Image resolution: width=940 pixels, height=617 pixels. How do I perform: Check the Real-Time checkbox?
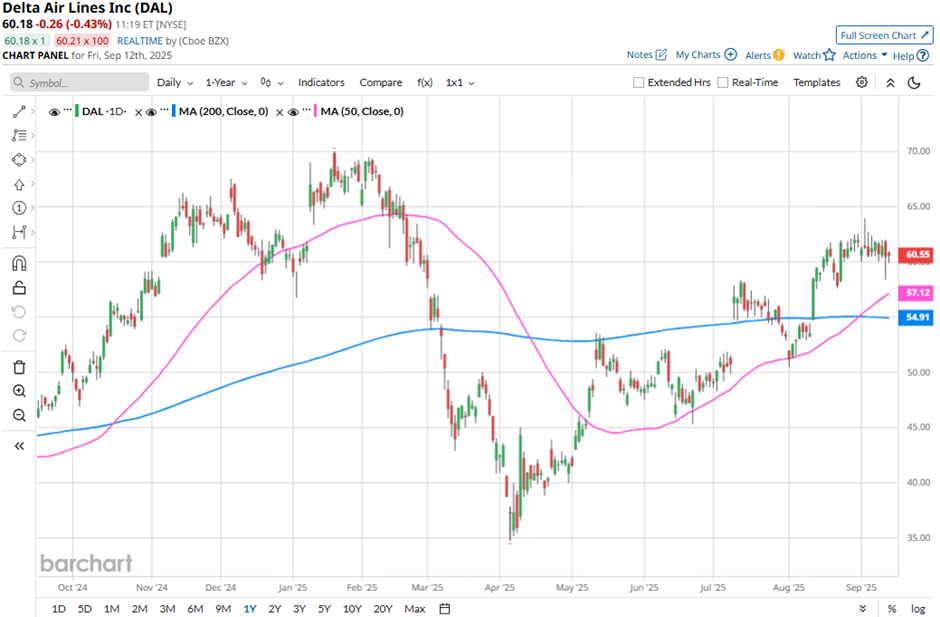(x=723, y=83)
